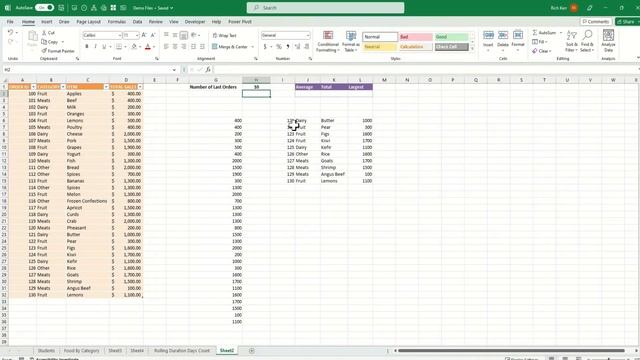Open the General number format dropdown
This screenshot has height=360, width=640.
pyautogui.click(x=308, y=36)
